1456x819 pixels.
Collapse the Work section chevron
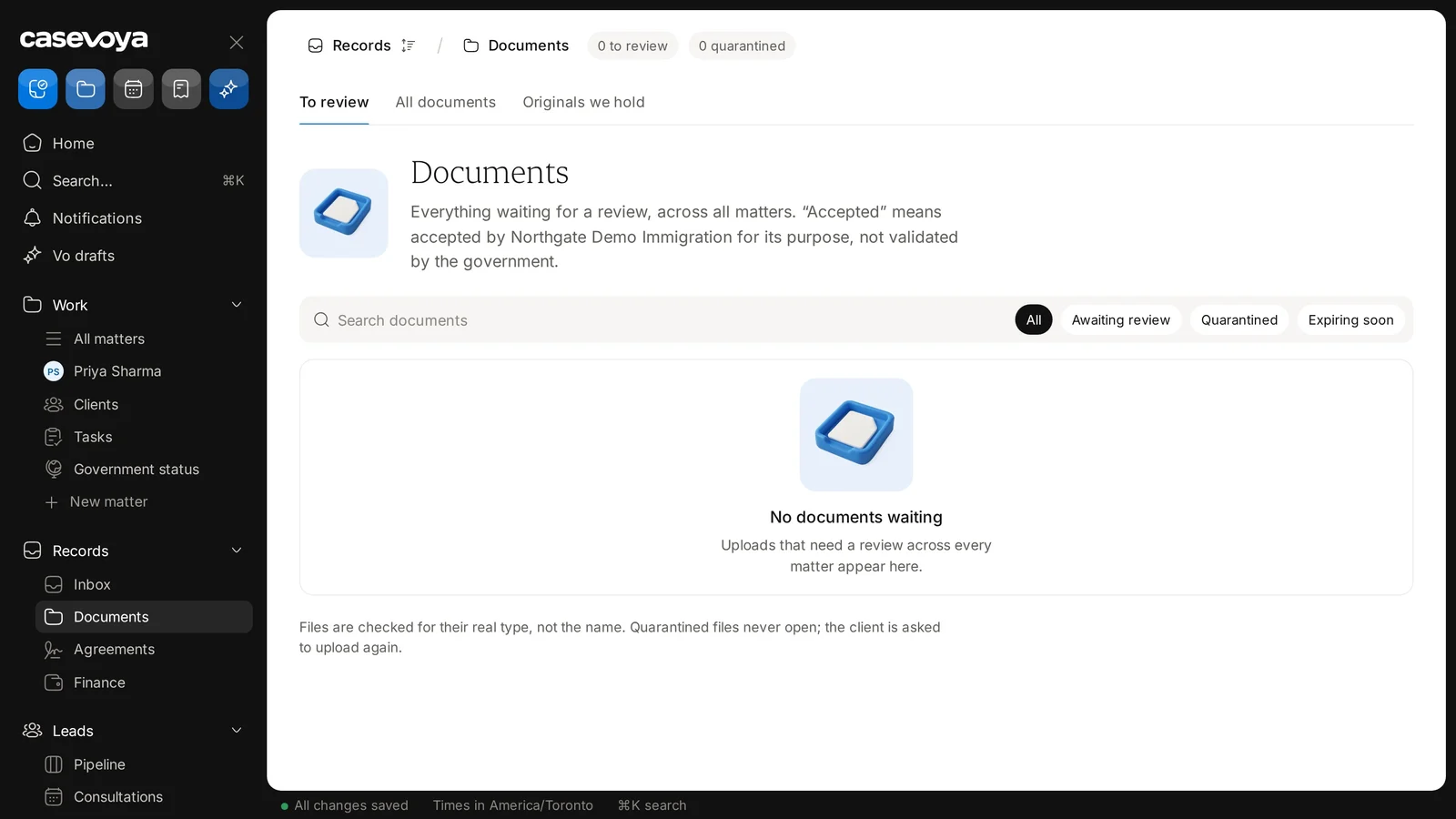pyautogui.click(x=237, y=305)
